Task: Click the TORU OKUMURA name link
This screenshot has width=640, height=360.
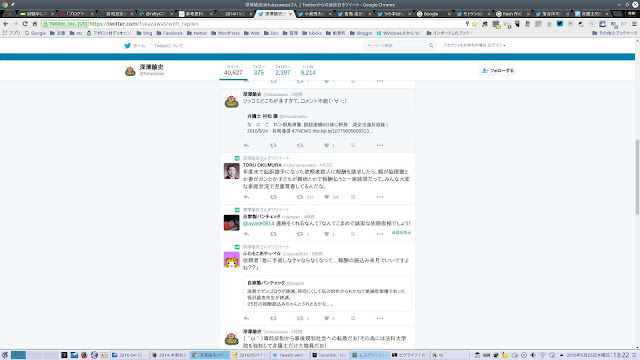Action: click(x=262, y=165)
